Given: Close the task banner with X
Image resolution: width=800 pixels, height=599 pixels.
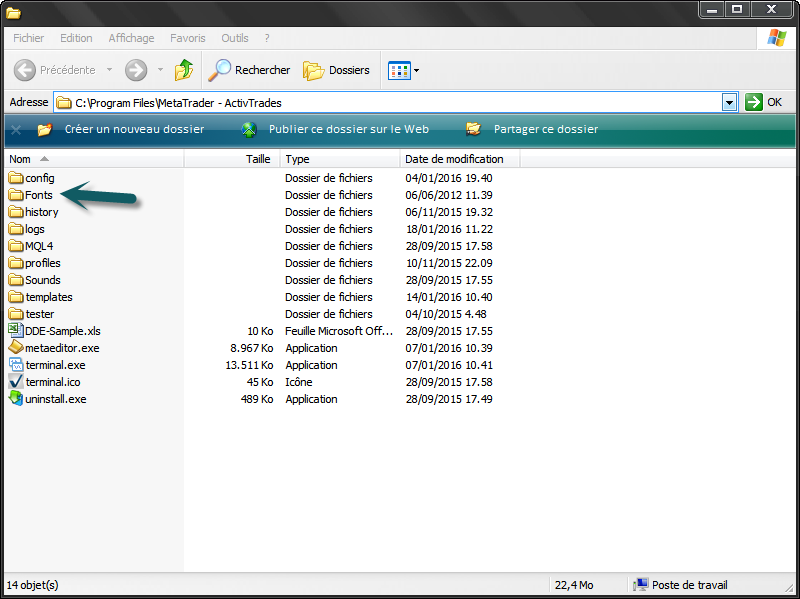Looking at the screenshot, I should [16, 130].
